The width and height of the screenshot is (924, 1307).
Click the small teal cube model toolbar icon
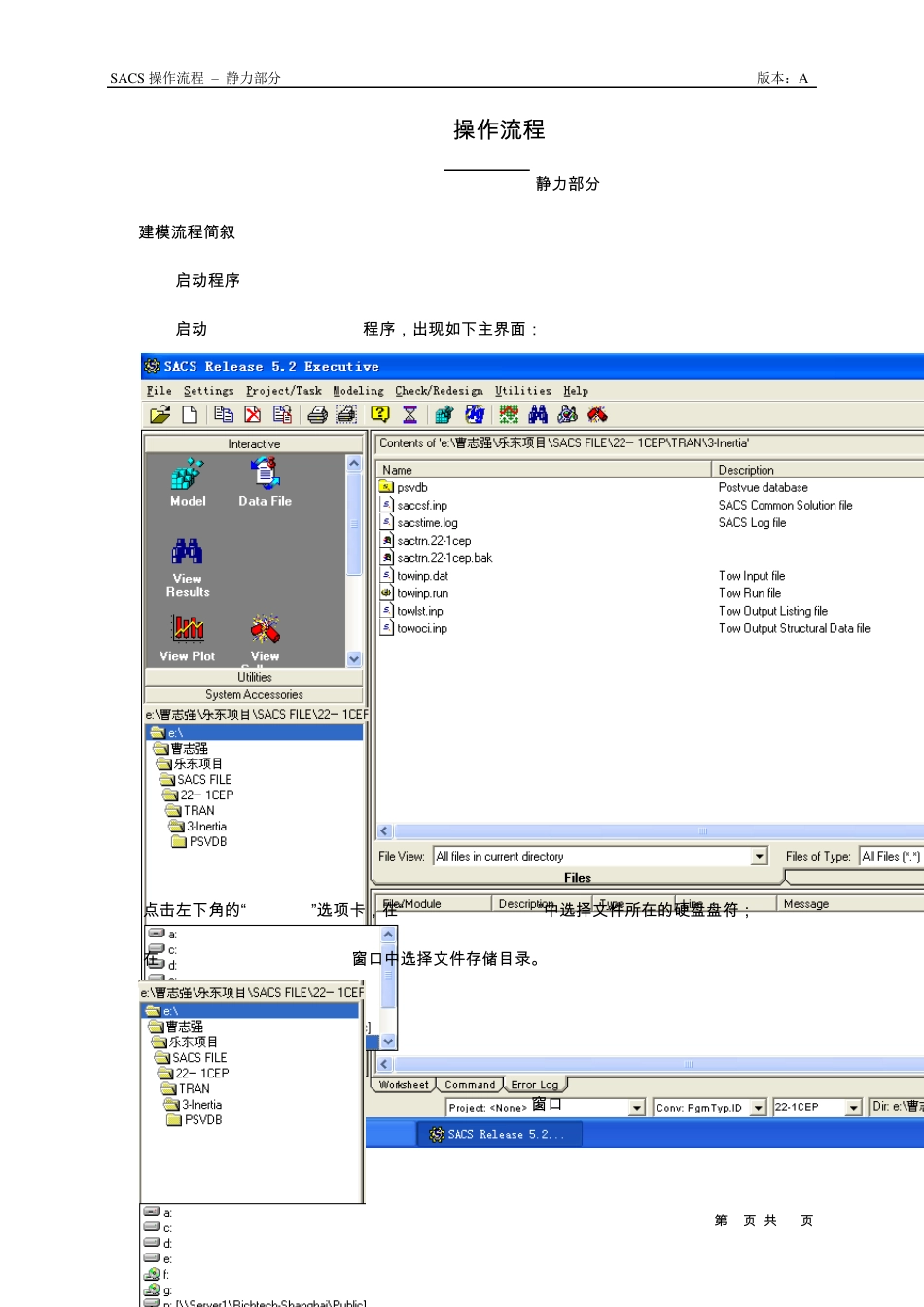444,415
